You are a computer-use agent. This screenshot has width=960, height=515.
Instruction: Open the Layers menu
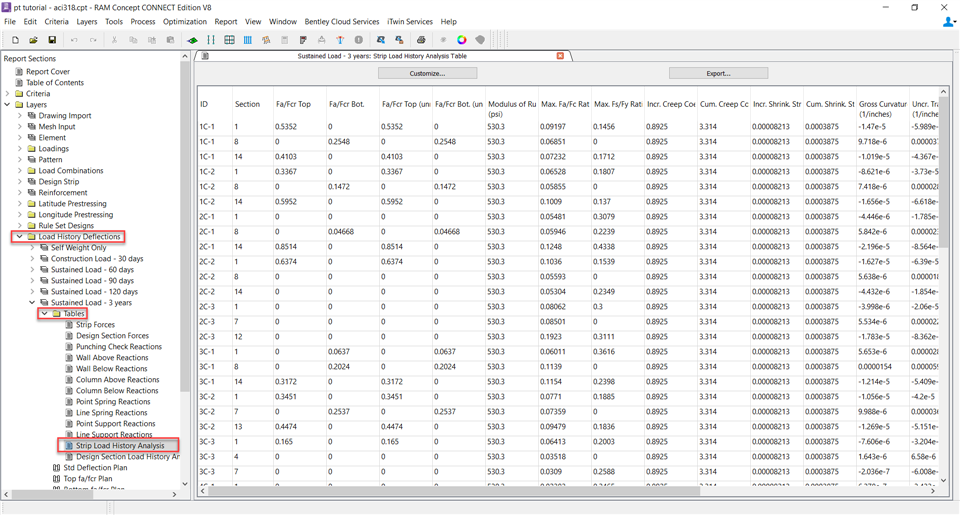[x=86, y=21]
